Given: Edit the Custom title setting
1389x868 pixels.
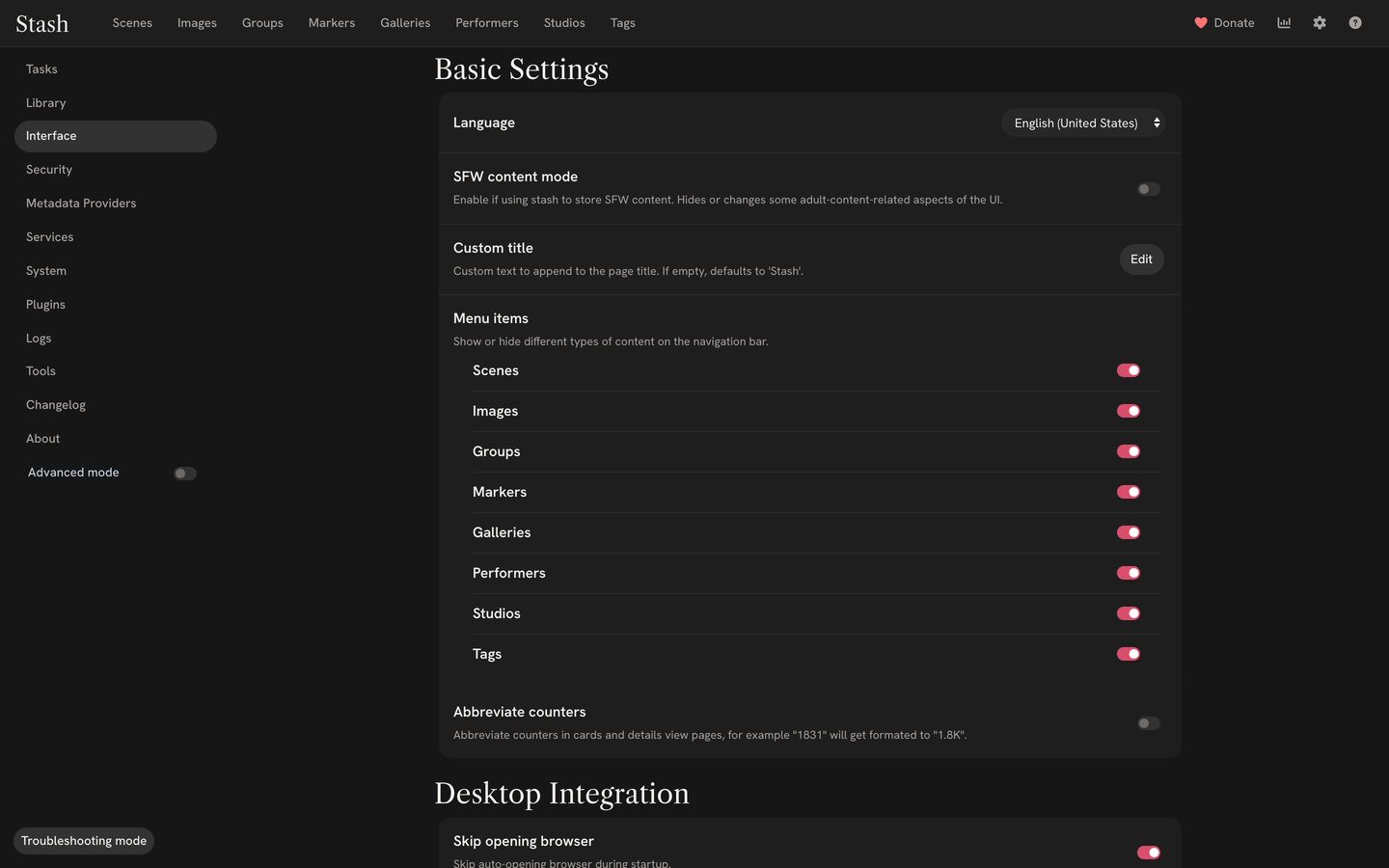Looking at the screenshot, I should point(1142,259).
